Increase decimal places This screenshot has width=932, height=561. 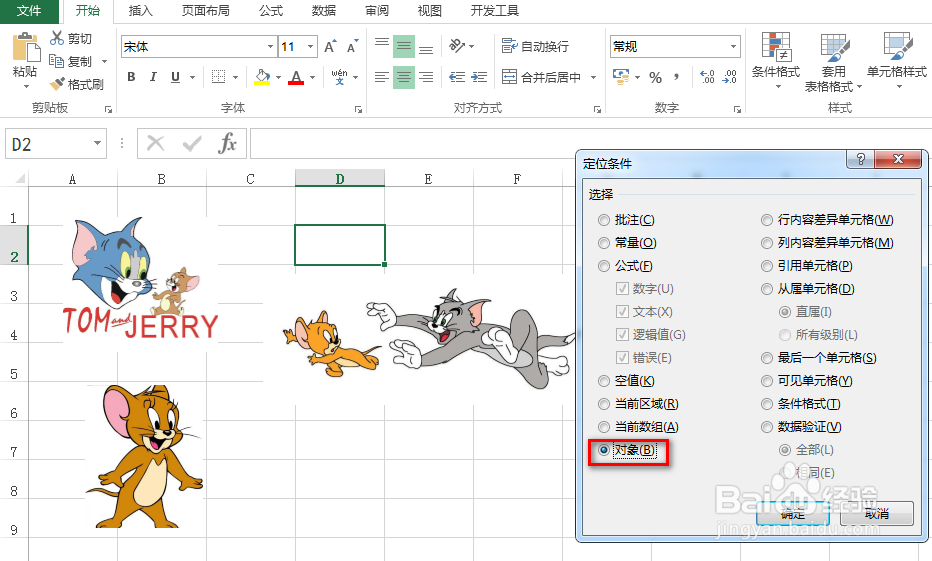pyautogui.click(x=707, y=77)
